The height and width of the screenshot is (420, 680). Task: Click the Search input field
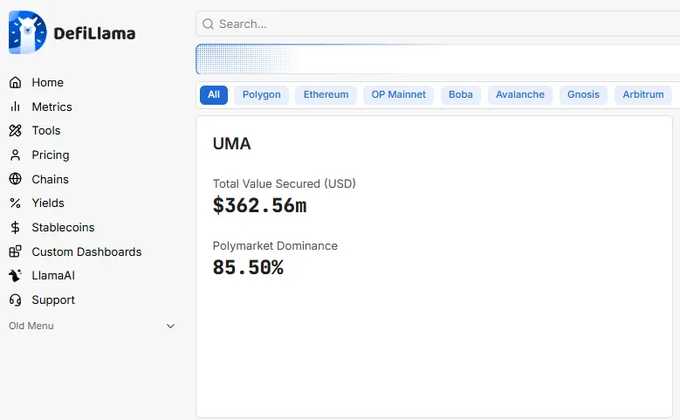click(x=440, y=24)
